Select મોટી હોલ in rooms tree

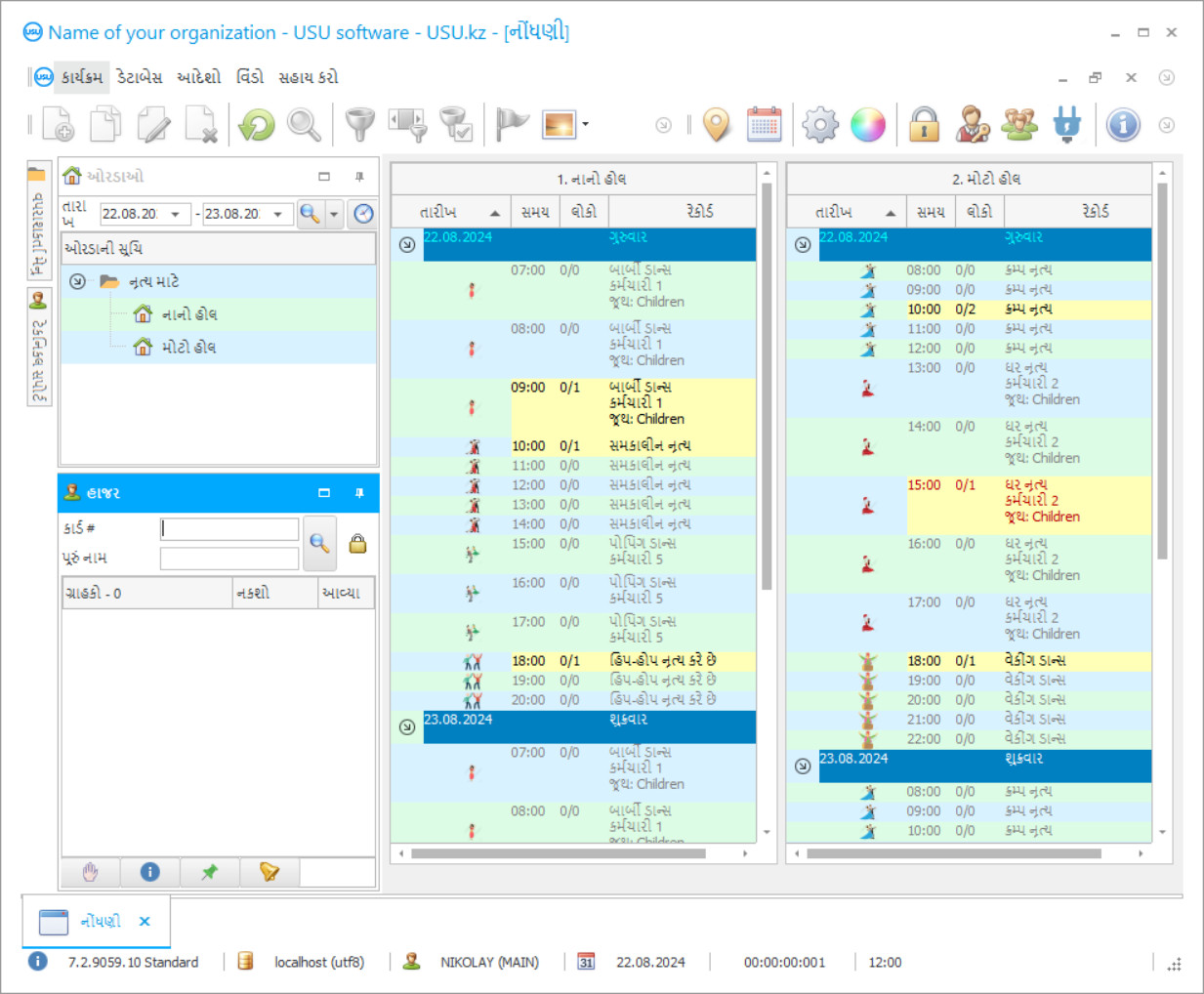coord(188,347)
